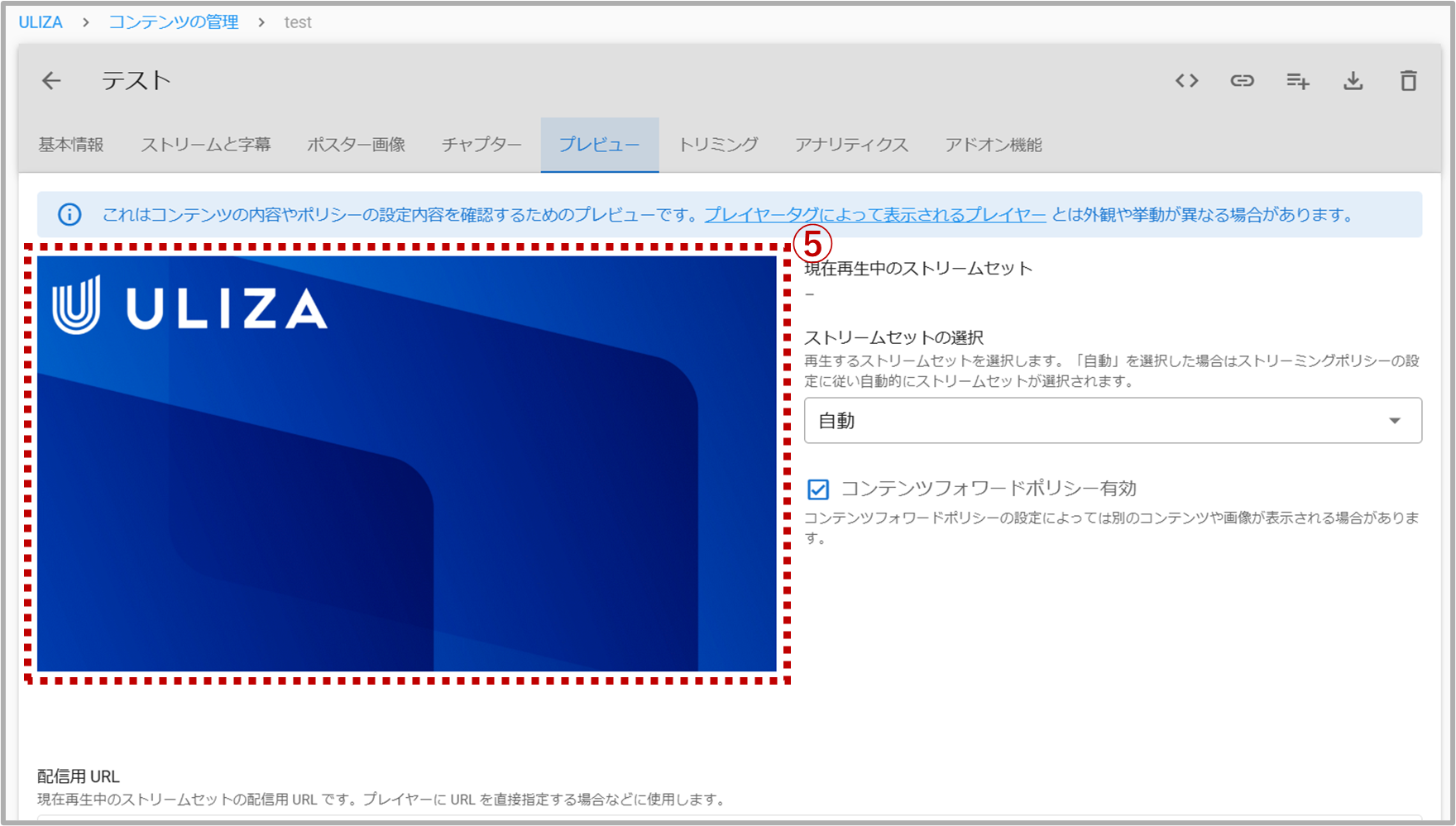Go to the チャプター tab
The height and width of the screenshot is (826, 1456).
[x=481, y=145]
